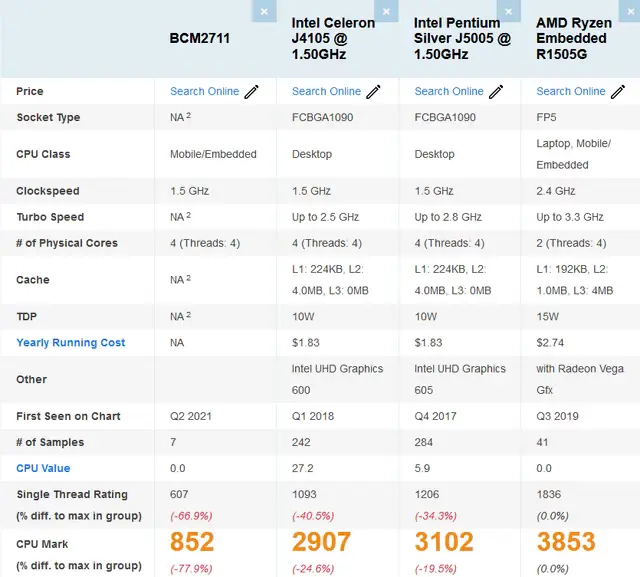Click the CPU Mark row label
640x577 pixels.
(42, 544)
